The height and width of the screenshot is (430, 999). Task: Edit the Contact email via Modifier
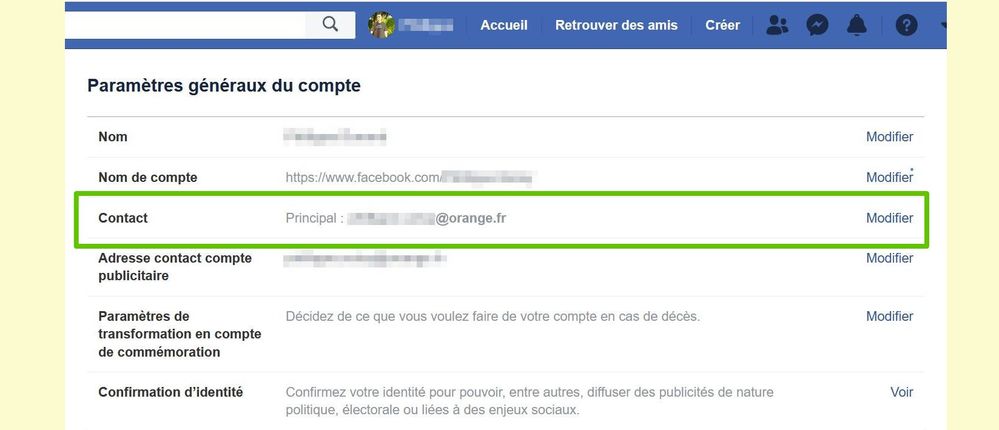point(889,218)
